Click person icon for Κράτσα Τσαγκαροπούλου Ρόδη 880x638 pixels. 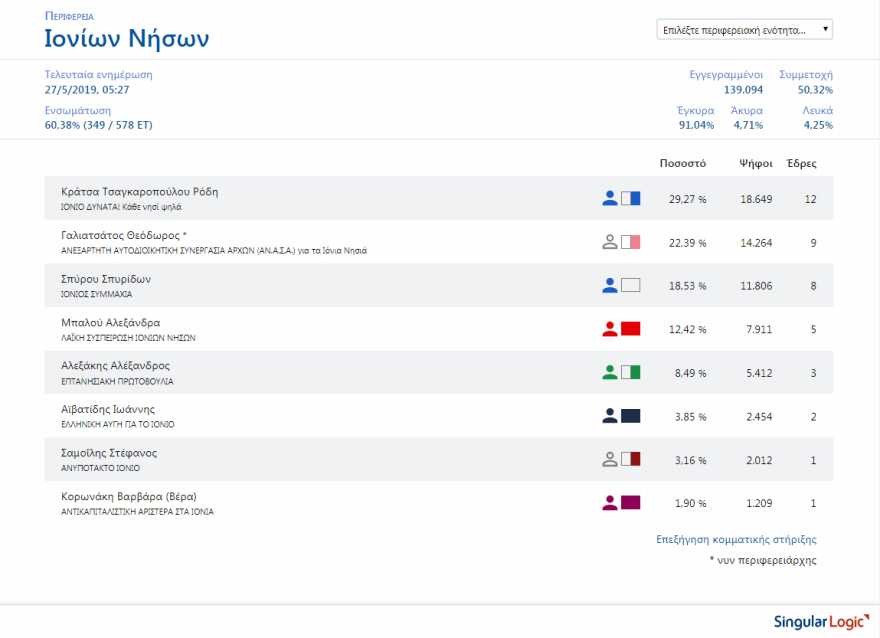610,198
